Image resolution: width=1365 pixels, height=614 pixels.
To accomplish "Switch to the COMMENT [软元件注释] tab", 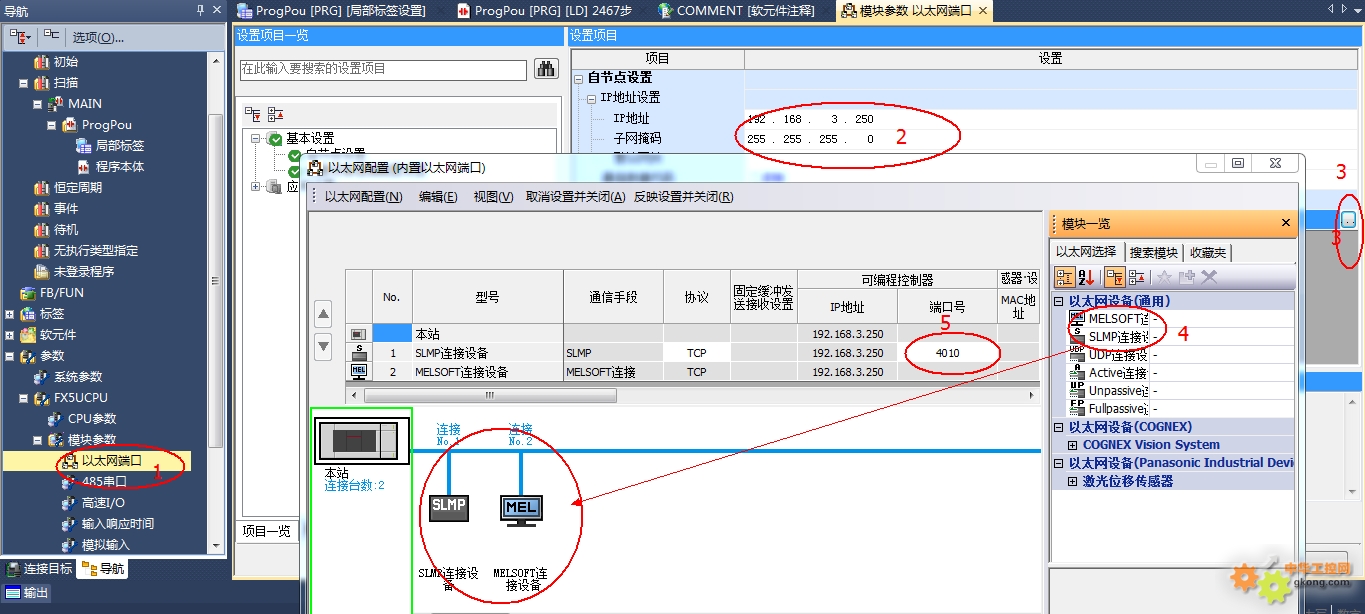I will click(x=736, y=11).
